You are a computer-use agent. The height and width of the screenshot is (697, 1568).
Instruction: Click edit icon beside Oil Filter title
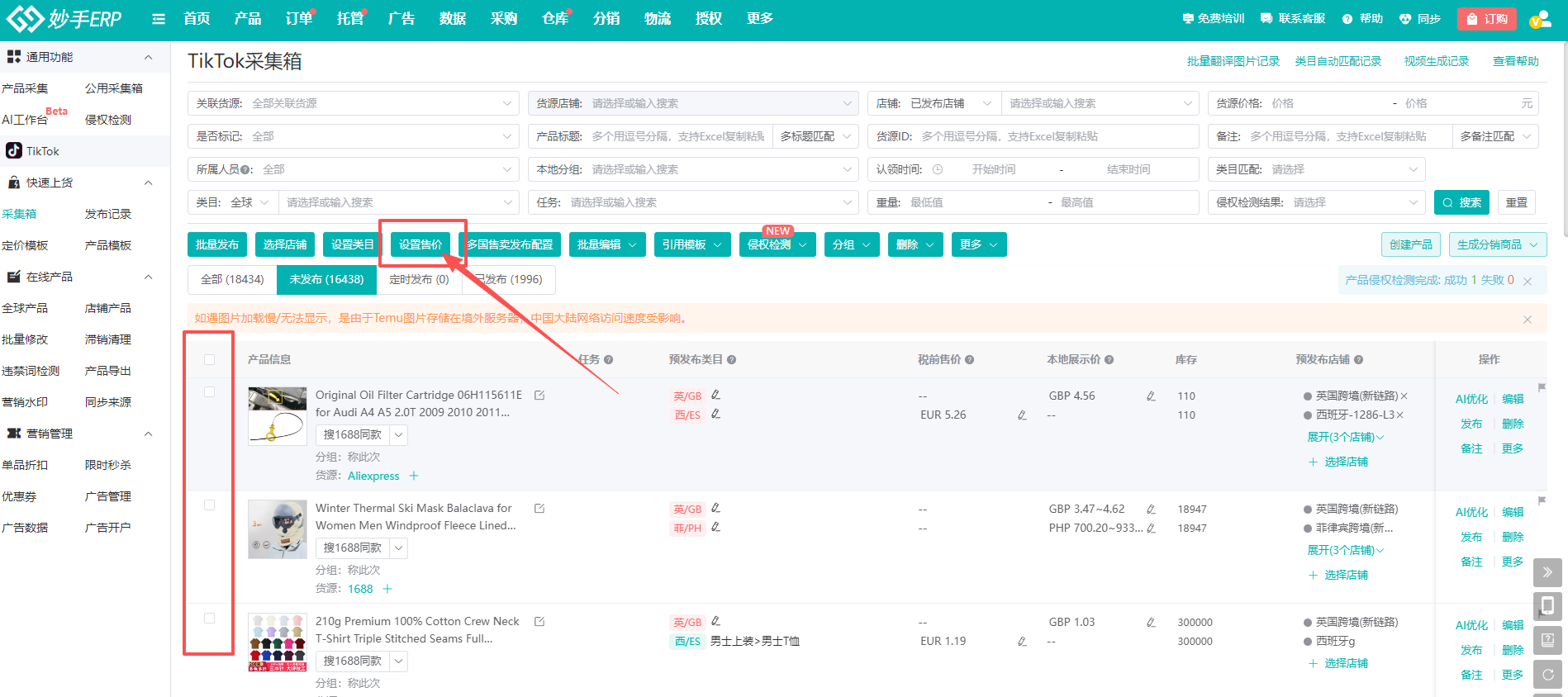tap(539, 396)
